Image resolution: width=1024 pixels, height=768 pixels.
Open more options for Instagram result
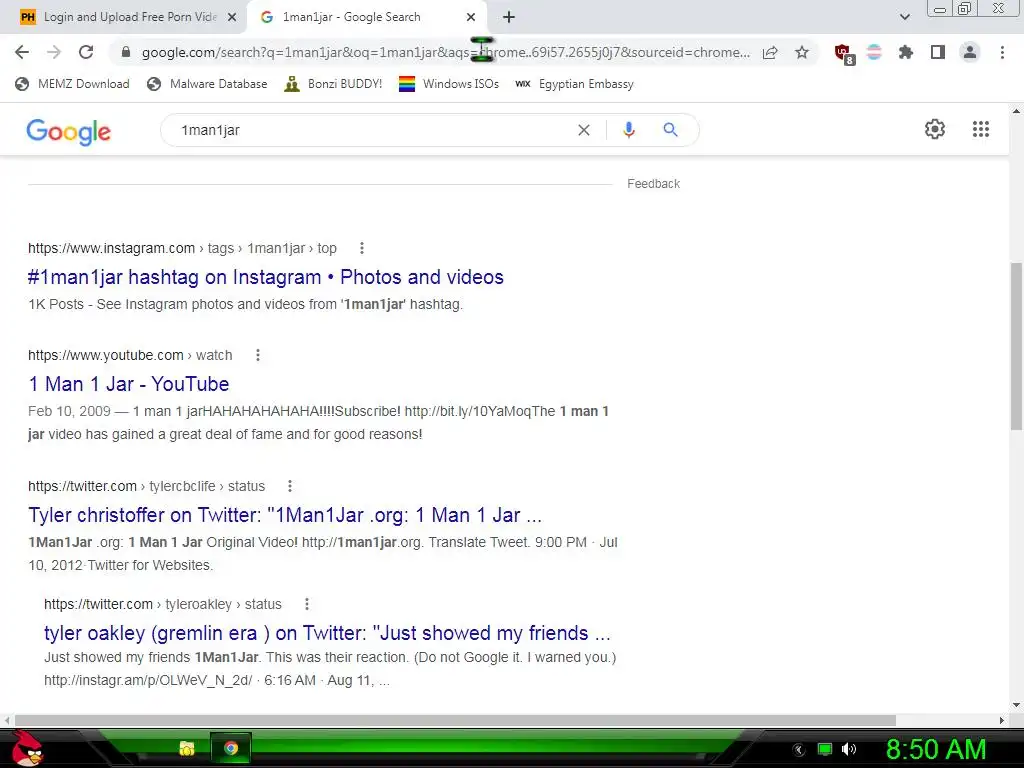coord(362,248)
